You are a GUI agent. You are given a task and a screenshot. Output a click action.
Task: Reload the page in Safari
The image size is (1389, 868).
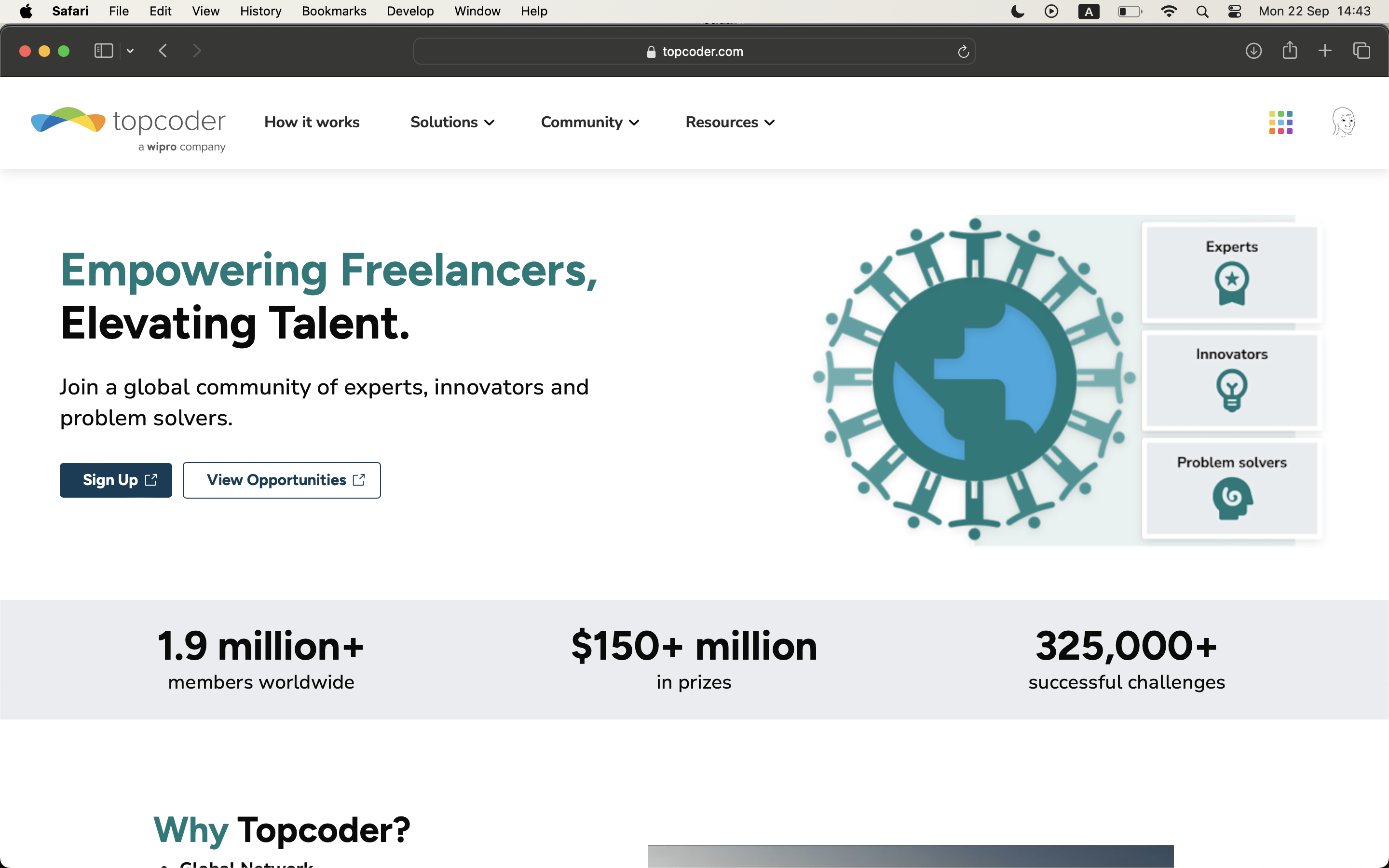(963, 52)
